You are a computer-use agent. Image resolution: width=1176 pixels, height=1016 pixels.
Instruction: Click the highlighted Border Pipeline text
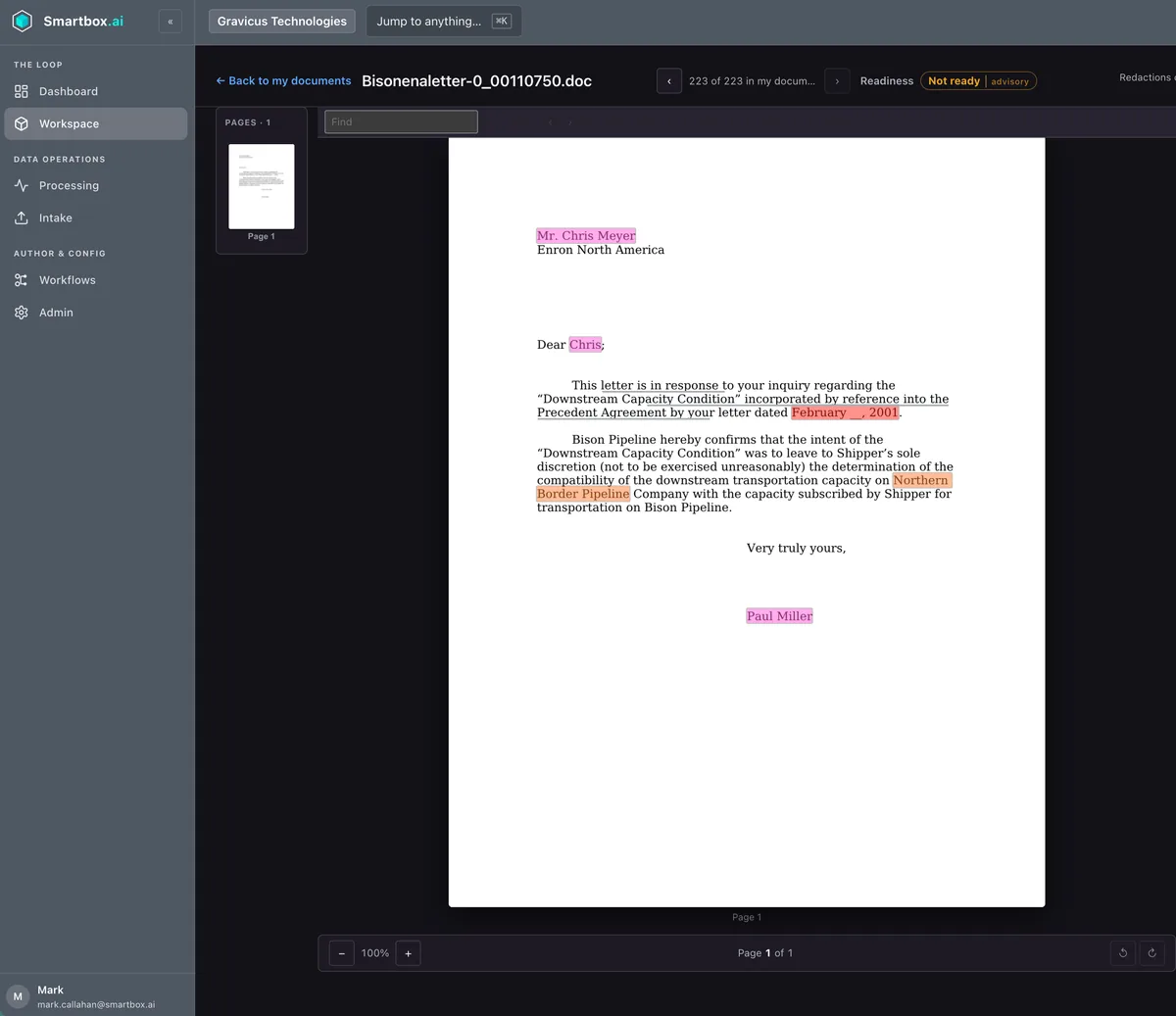pos(583,494)
